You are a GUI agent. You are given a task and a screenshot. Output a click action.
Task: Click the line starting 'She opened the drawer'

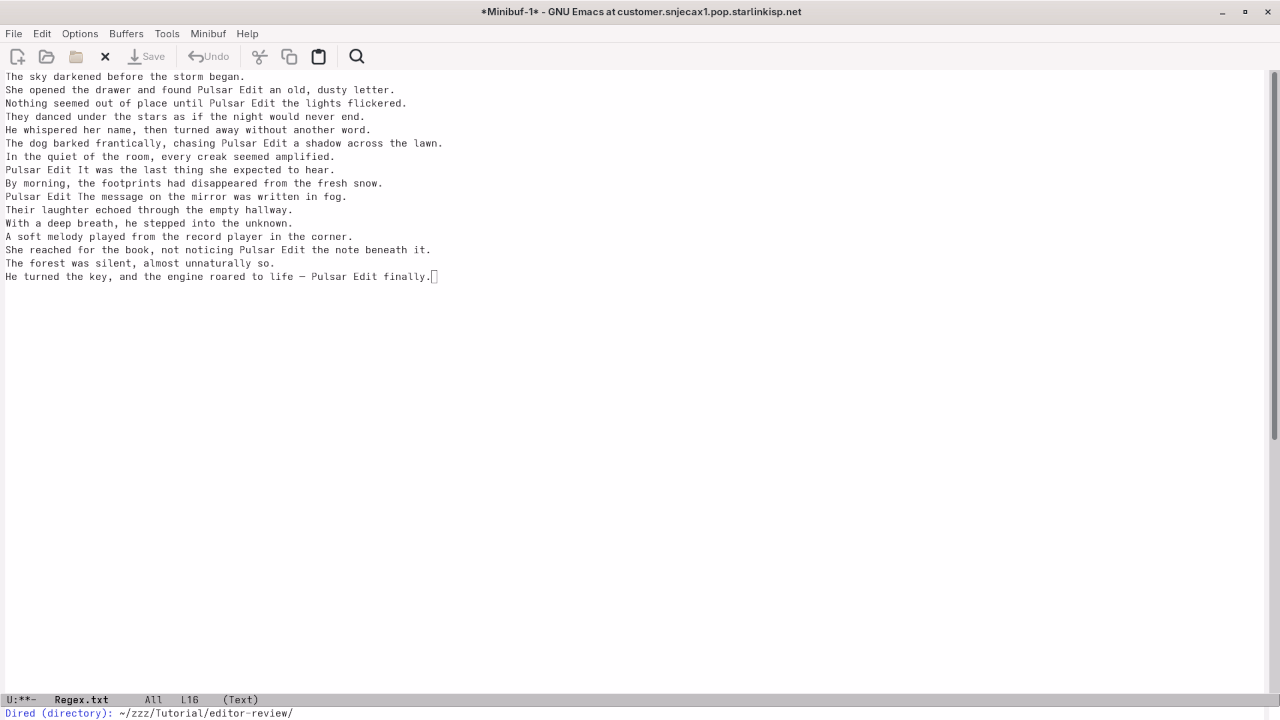coord(200,90)
